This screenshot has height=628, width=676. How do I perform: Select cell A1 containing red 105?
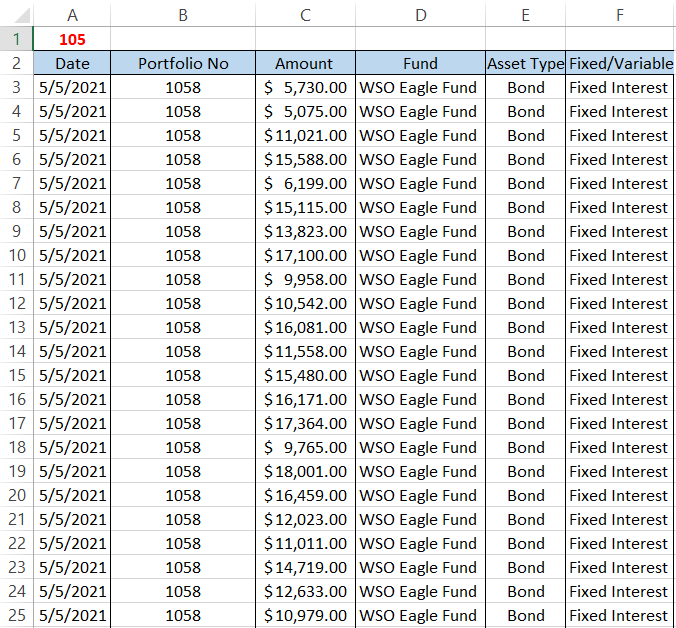(72, 39)
